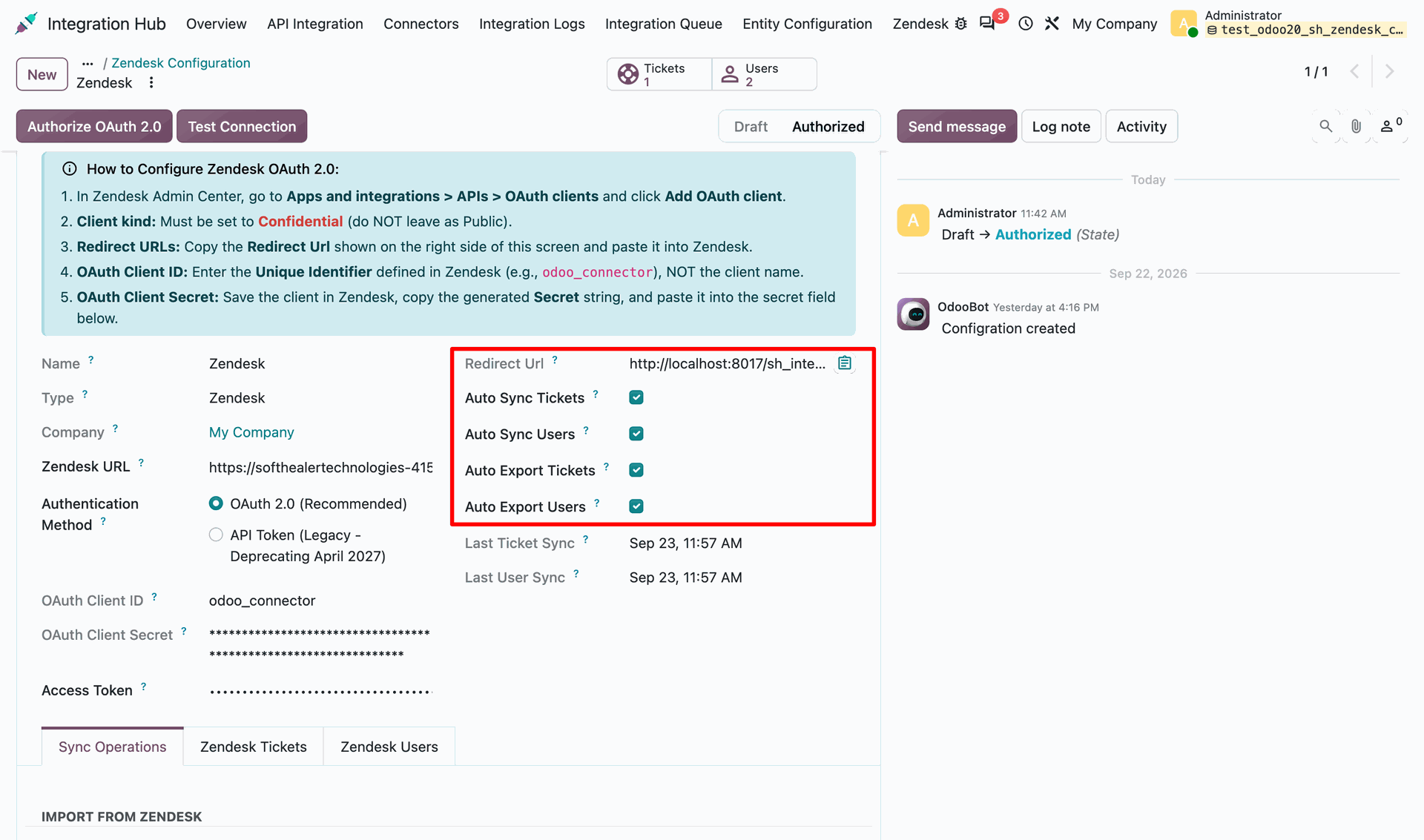Image resolution: width=1424 pixels, height=840 pixels.
Task: Switch to the Zendesk Users tab
Action: 389,747
